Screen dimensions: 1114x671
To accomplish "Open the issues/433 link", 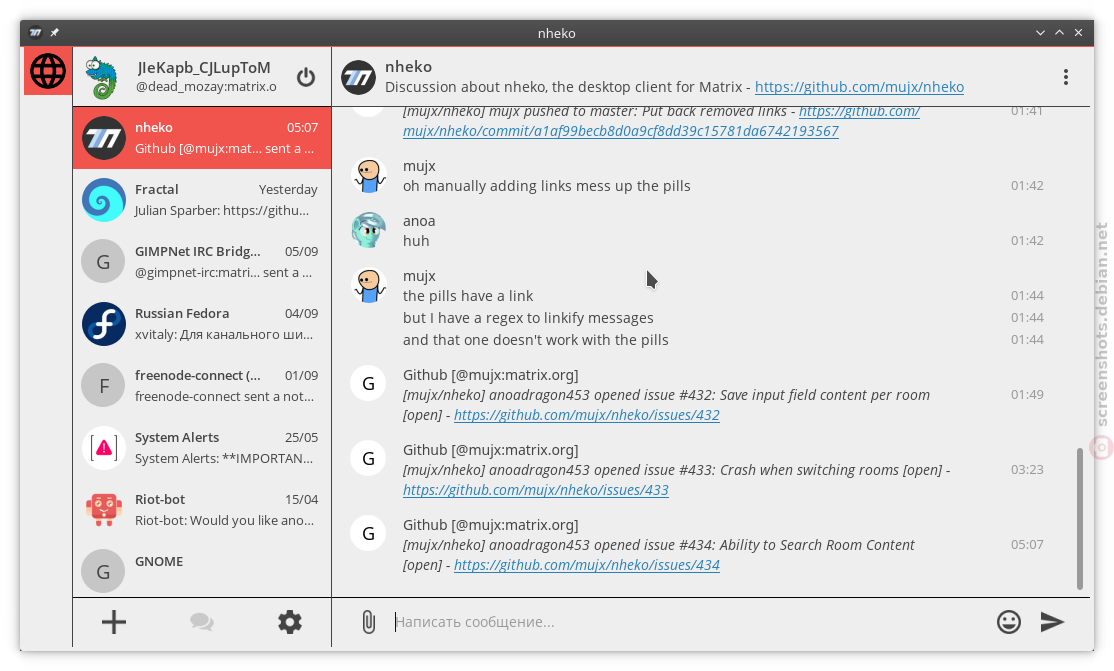I will [536, 490].
